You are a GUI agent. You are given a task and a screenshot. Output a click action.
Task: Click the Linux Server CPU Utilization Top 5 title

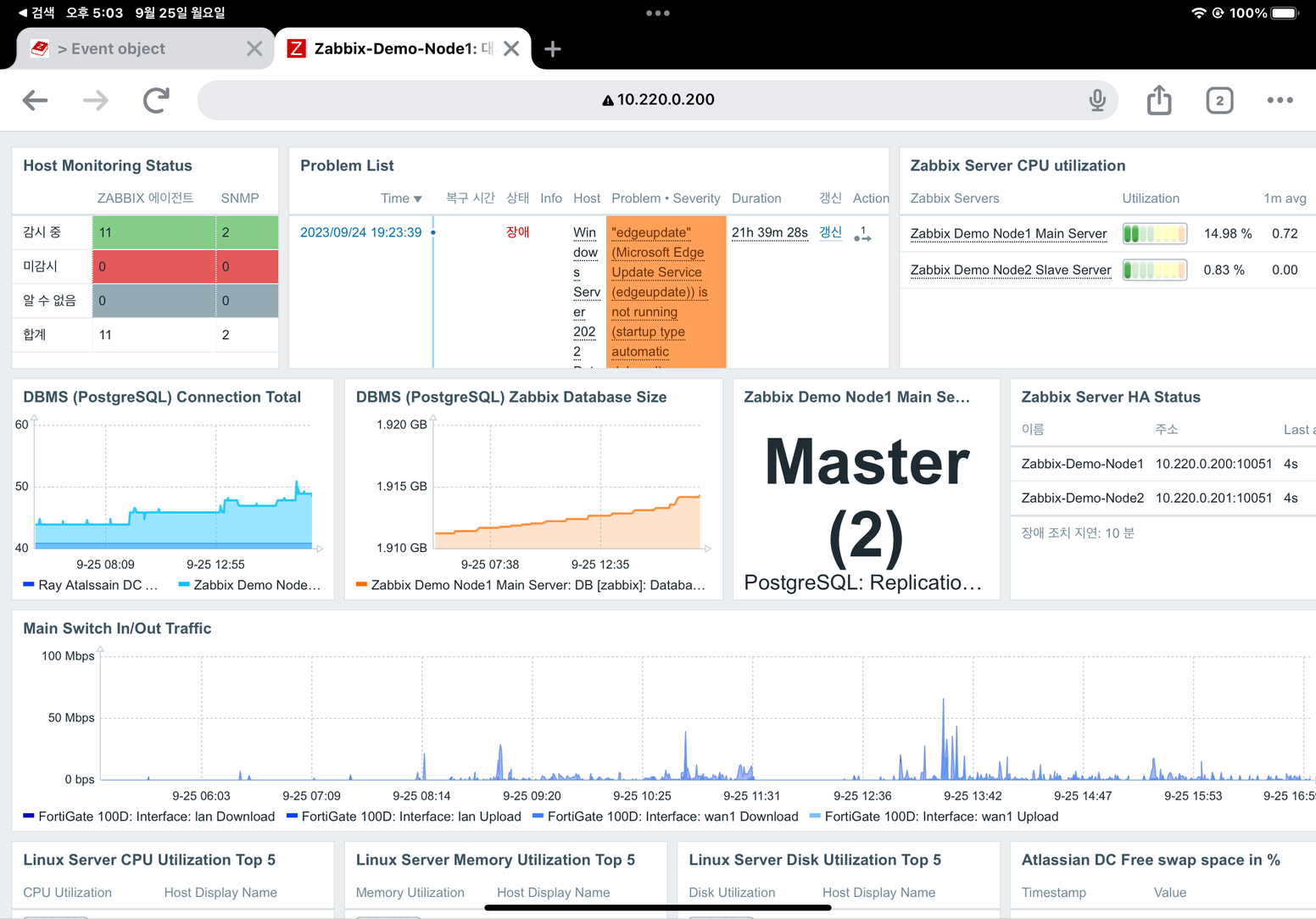pyautogui.click(x=149, y=860)
